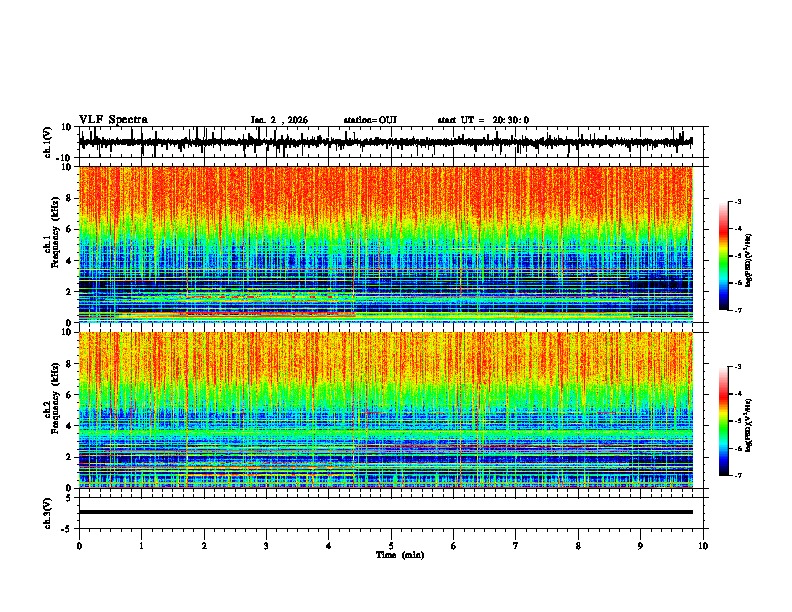
Task: Click time axis tick label "9"
Action: (640, 546)
